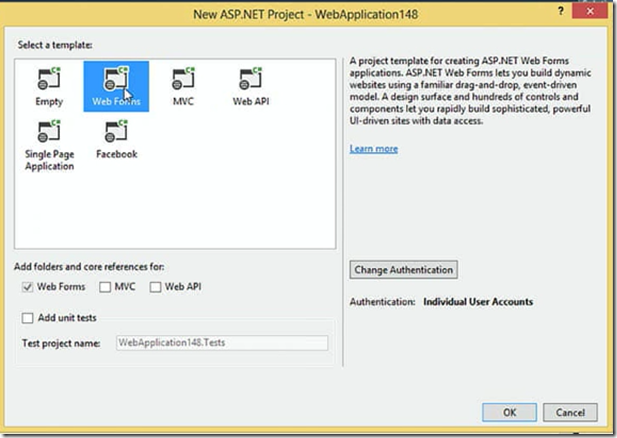Choose the Web Forms template icon
Viewport: 617px width, 438px height.
click(116, 86)
